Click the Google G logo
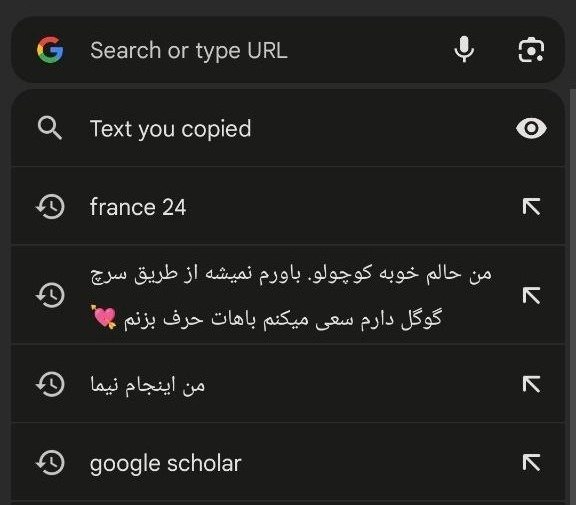This screenshot has width=576, height=505. point(50,50)
